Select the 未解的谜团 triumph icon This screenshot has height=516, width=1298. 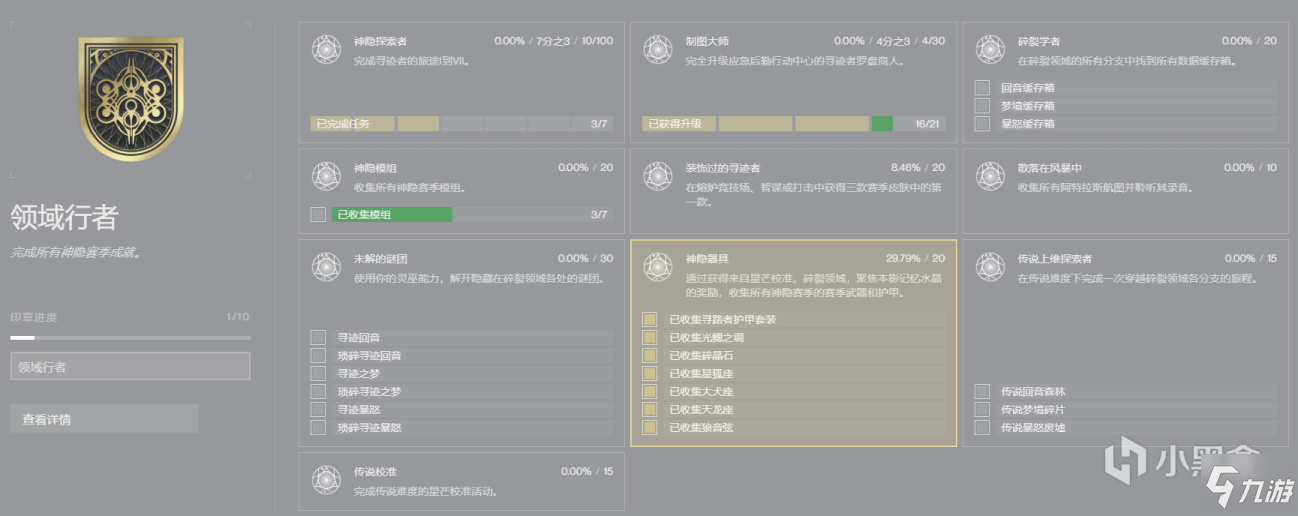point(326,266)
